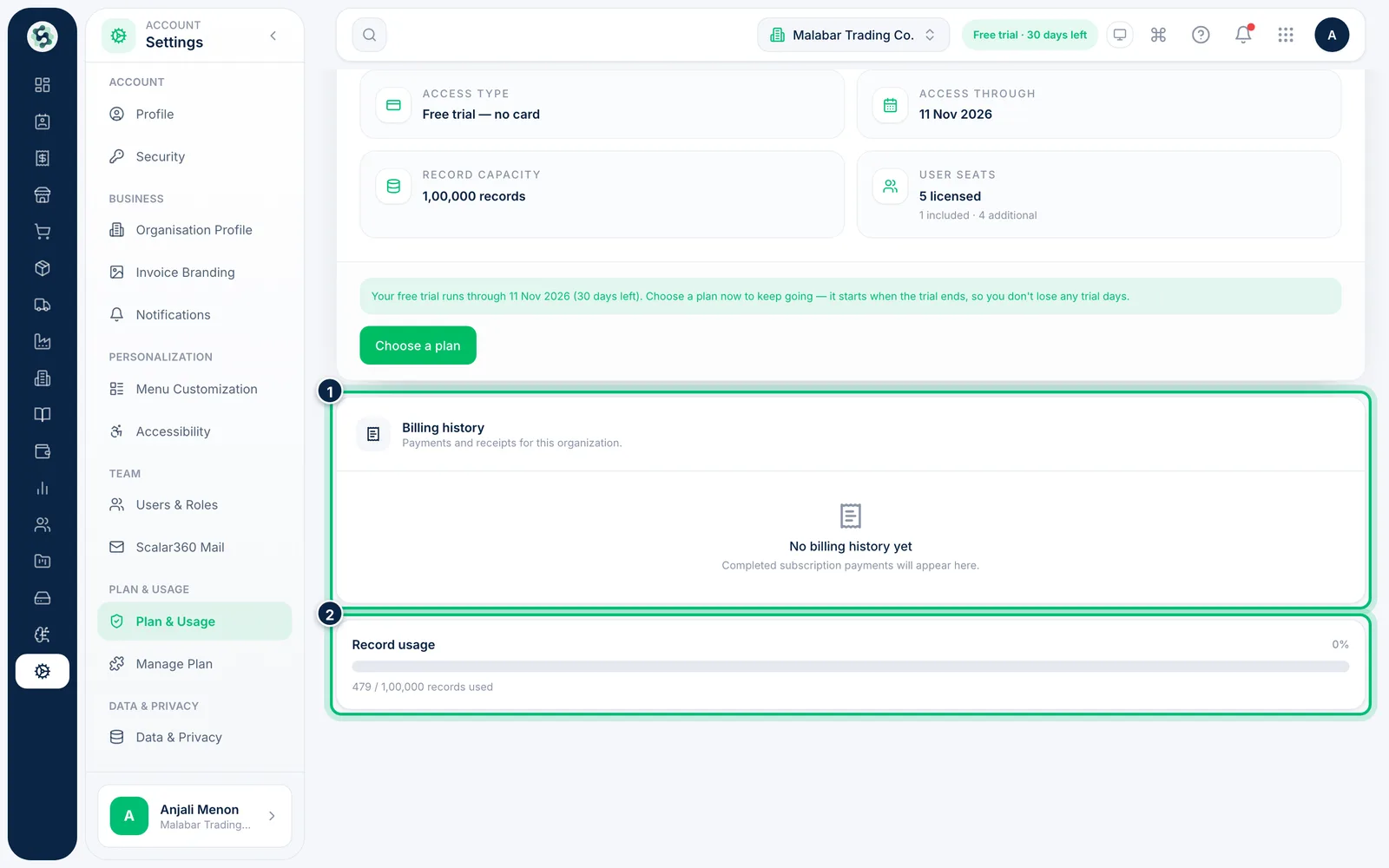Select Scalar360 Mail

click(x=194, y=548)
